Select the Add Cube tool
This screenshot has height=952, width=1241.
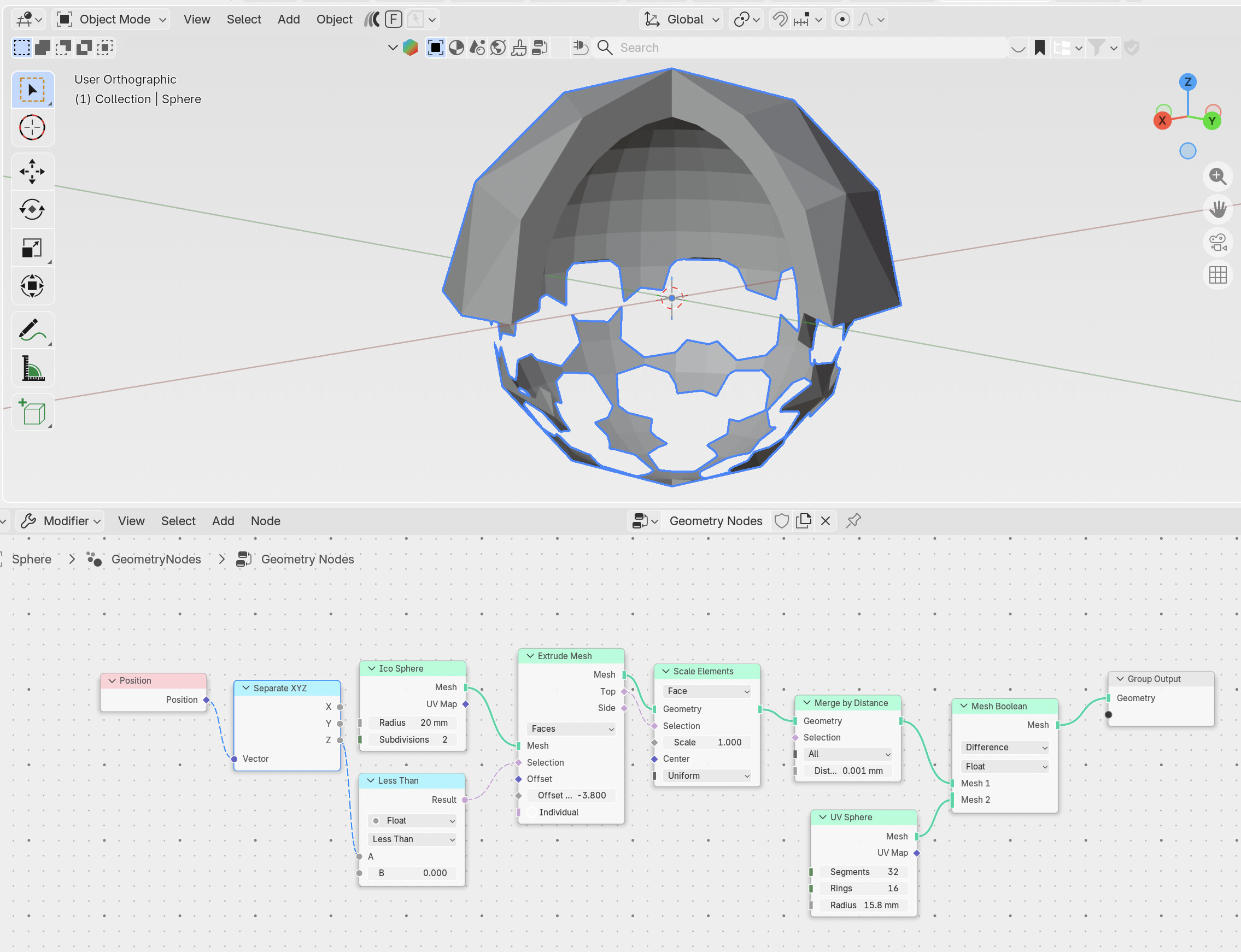point(32,412)
